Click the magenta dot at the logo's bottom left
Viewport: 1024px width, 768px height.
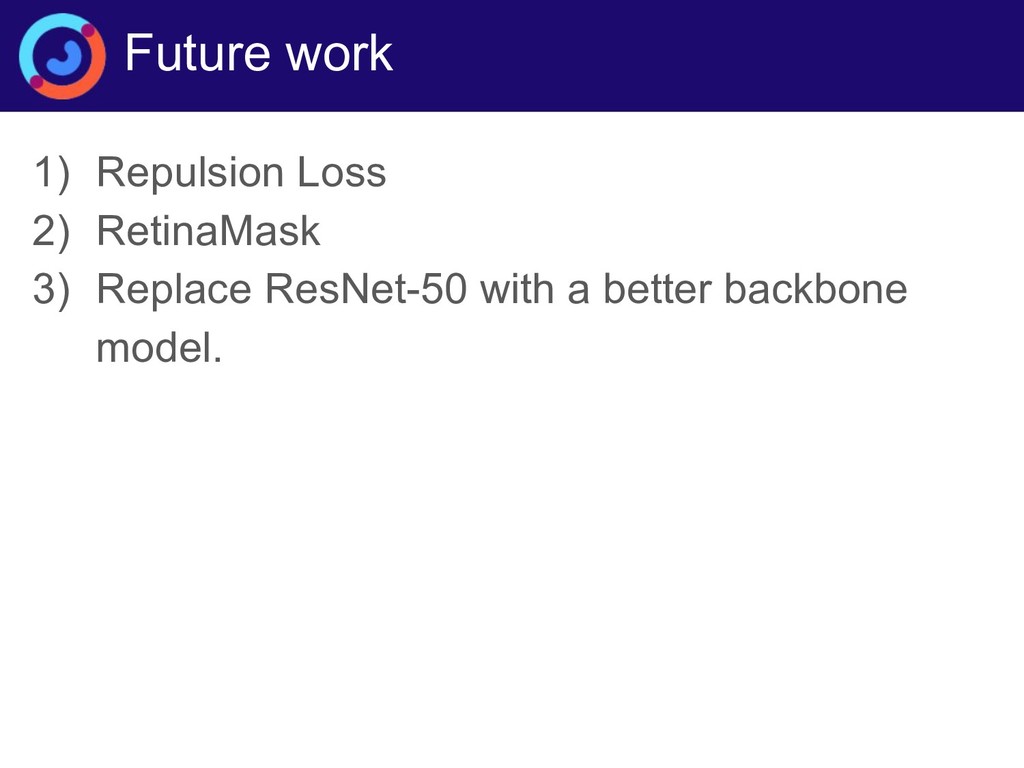coord(37,82)
